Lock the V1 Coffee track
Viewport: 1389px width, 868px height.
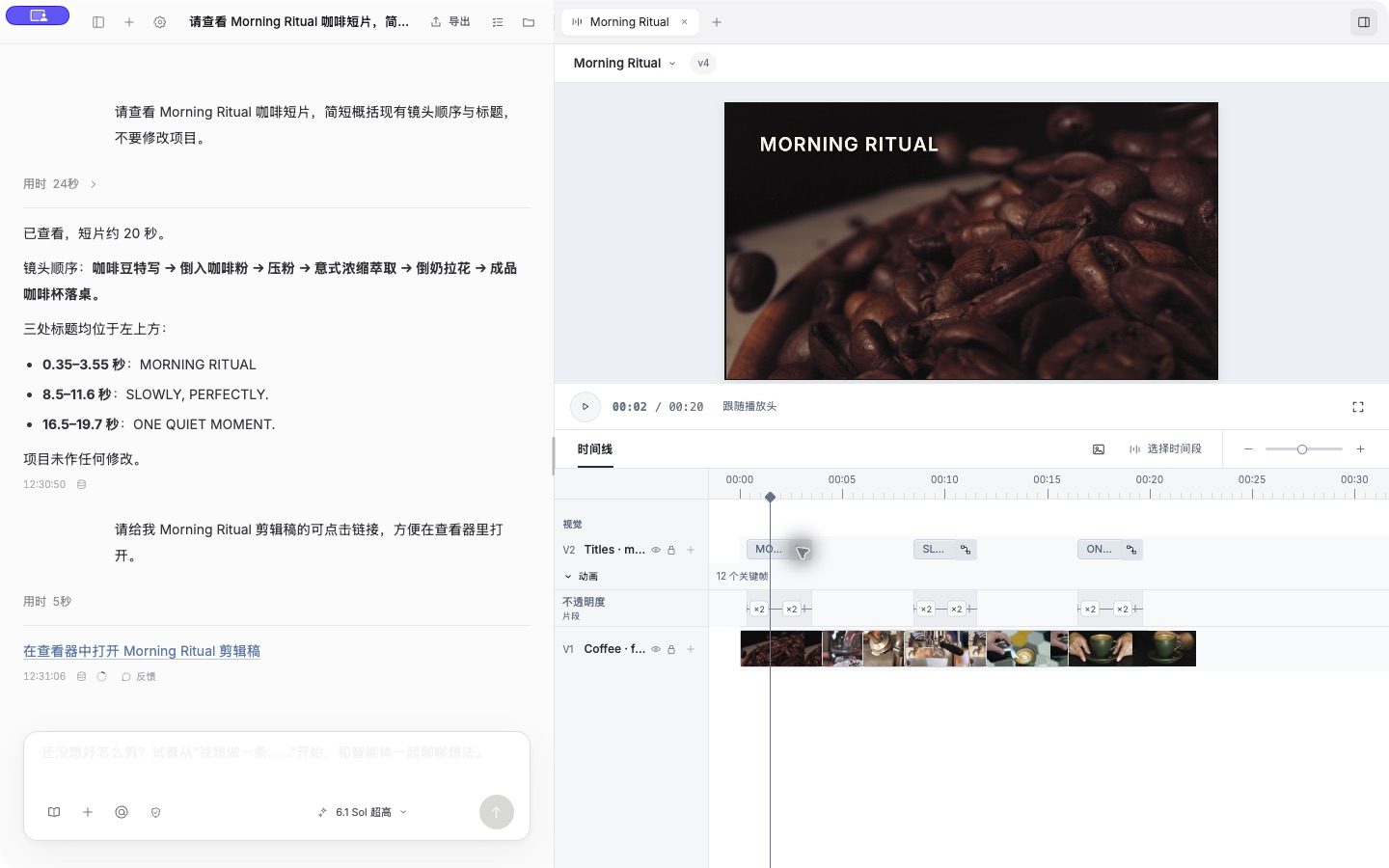point(671,649)
